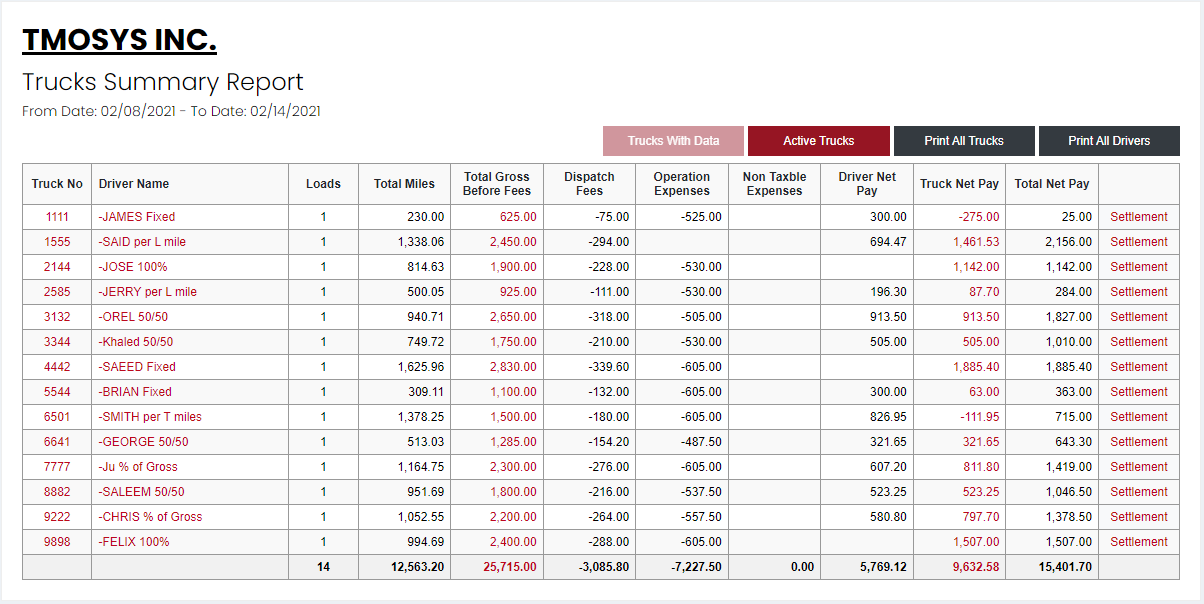This screenshot has width=1204, height=604.
Task: Click gross amount 2,830.00 for SAEED
Action: 513,367
